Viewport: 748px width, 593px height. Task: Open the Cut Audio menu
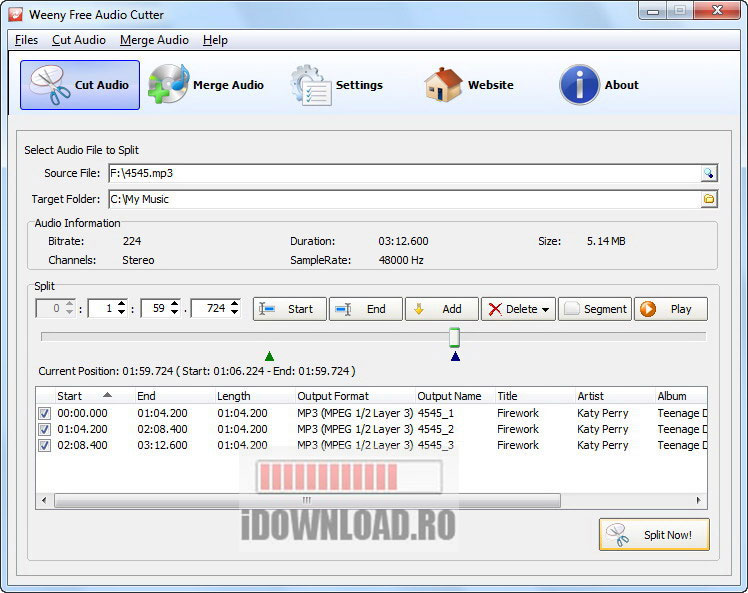[x=79, y=40]
